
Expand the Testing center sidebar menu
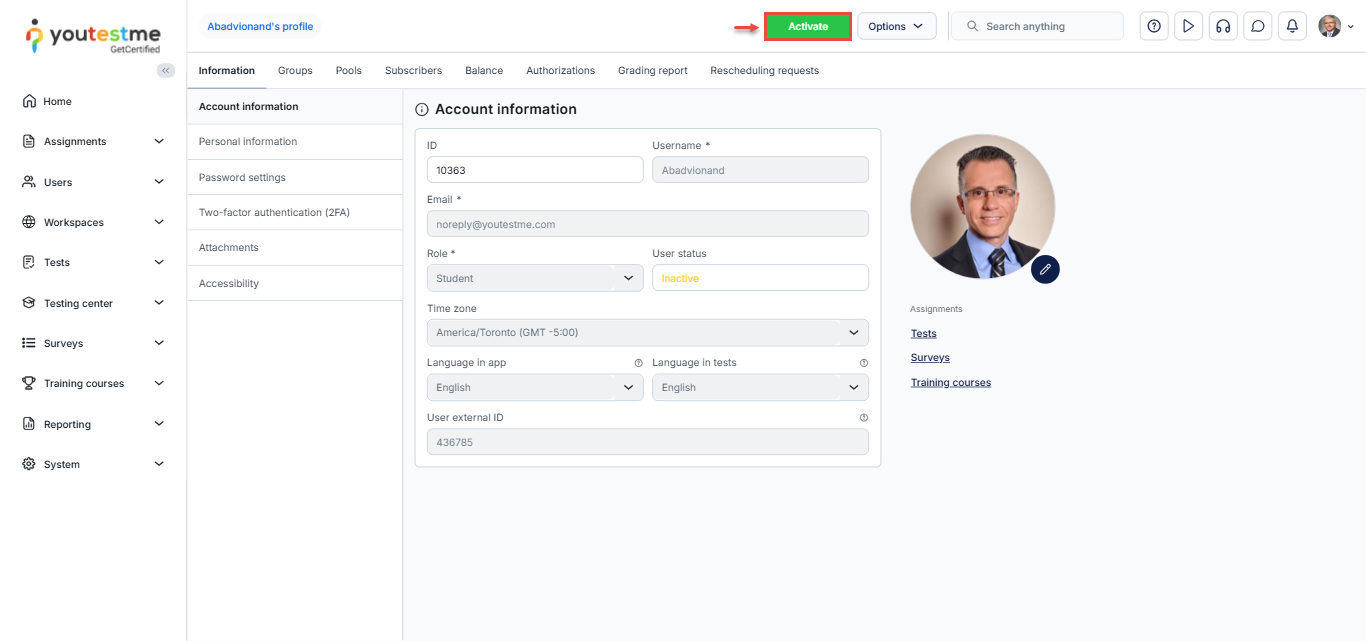pos(93,303)
